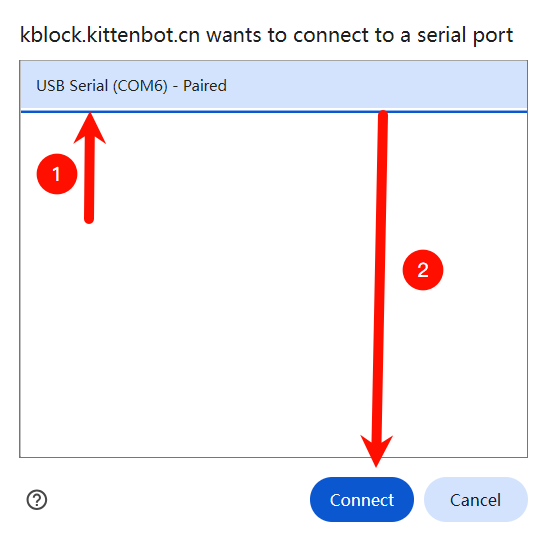Click the downward red arrowhead above Connect
The width and height of the screenshot is (548, 540).
[376, 451]
